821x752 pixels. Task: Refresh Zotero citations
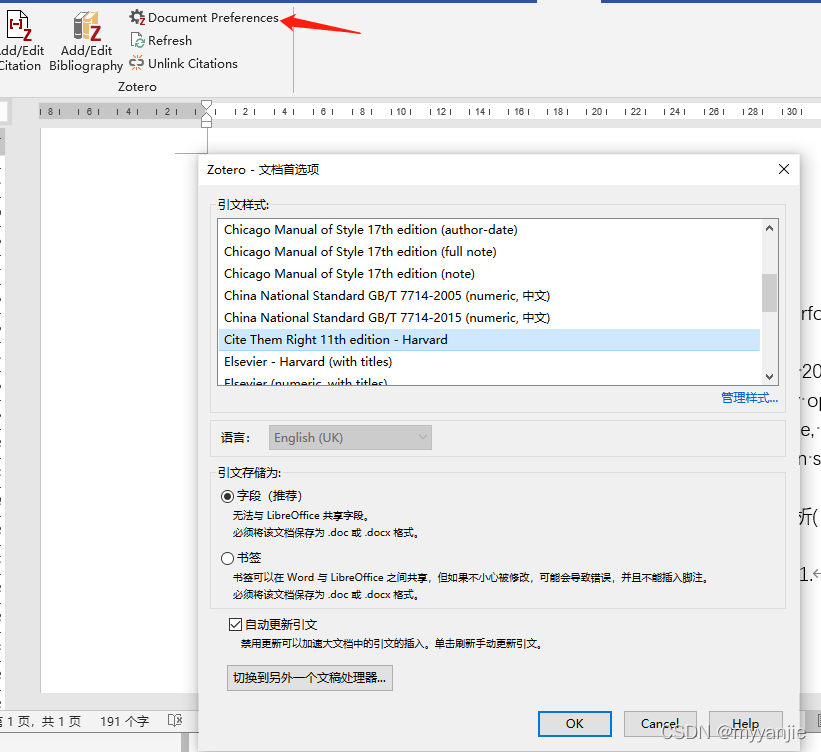(161, 40)
